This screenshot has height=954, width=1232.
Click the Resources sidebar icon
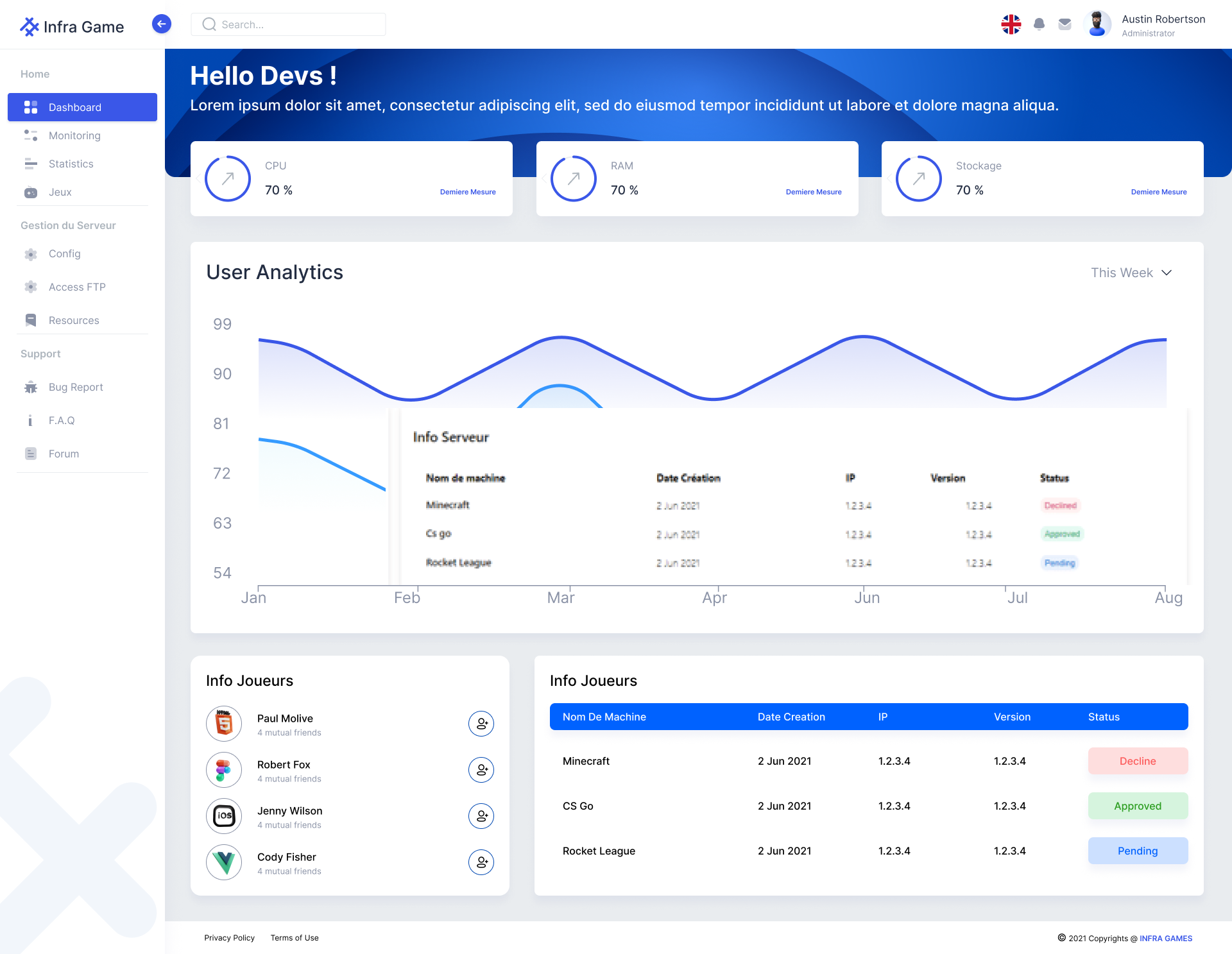(x=31, y=320)
